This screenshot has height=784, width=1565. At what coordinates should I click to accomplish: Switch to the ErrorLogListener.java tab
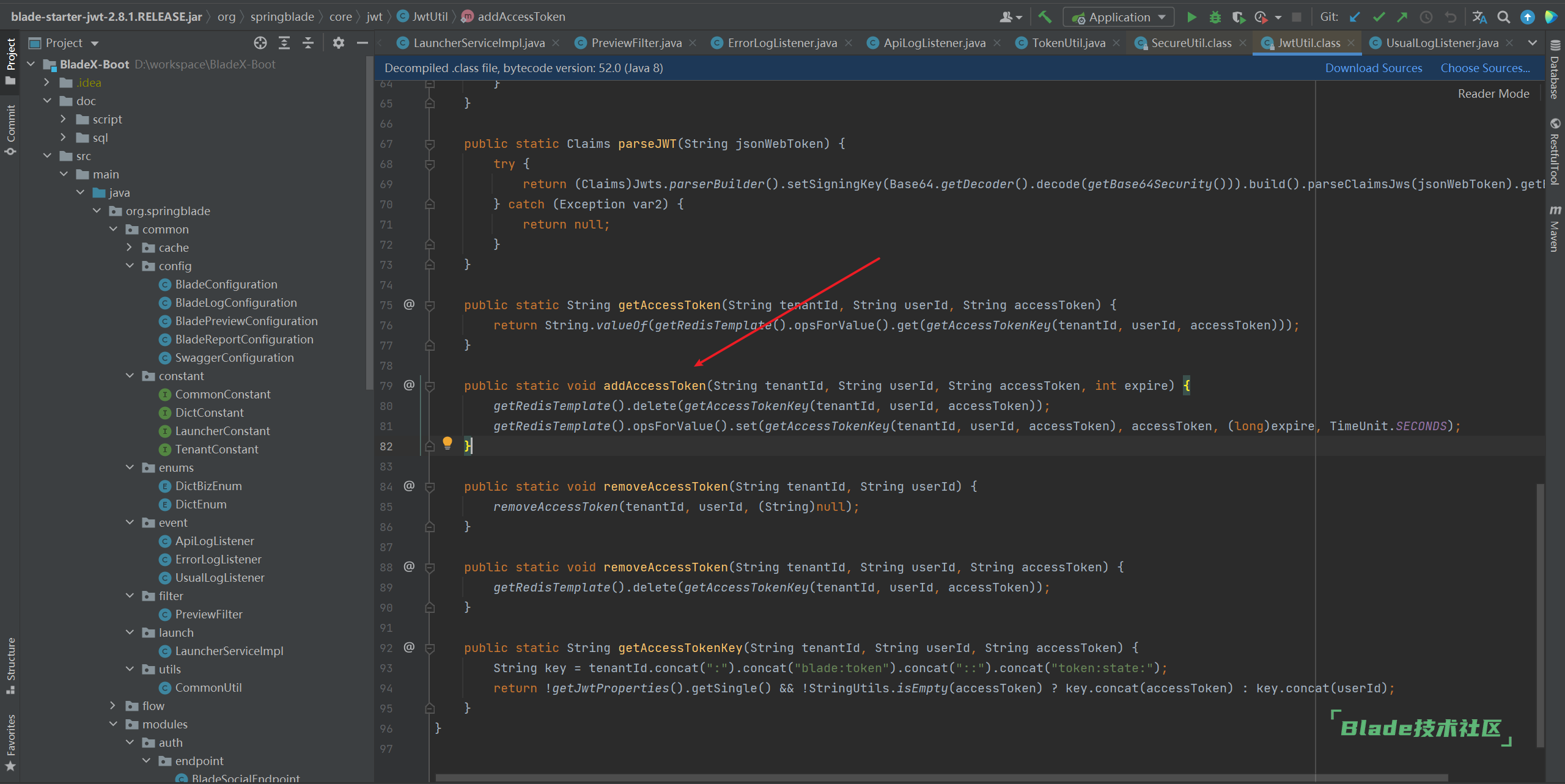pyautogui.click(x=782, y=43)
